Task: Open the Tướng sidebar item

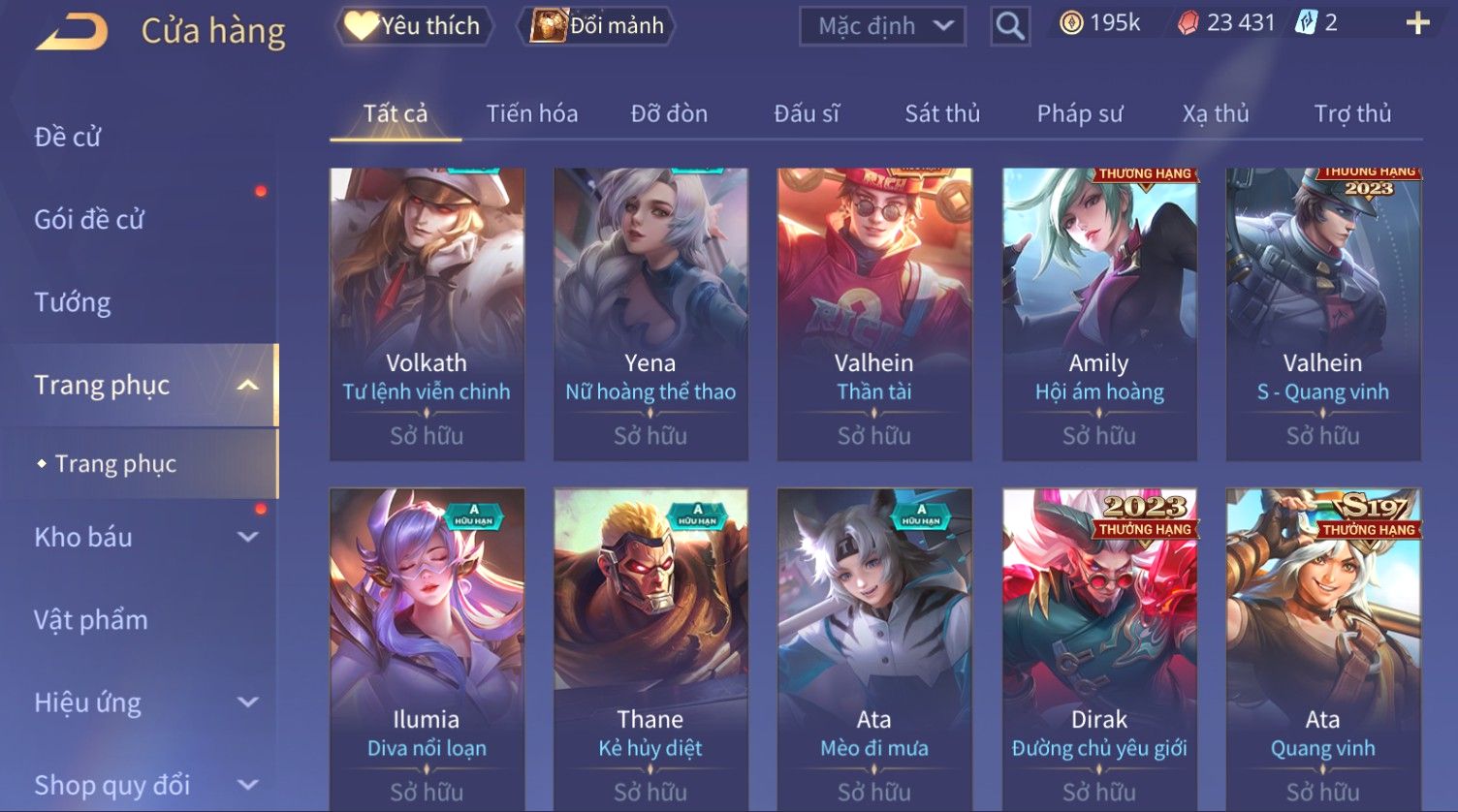Action: 73,302
